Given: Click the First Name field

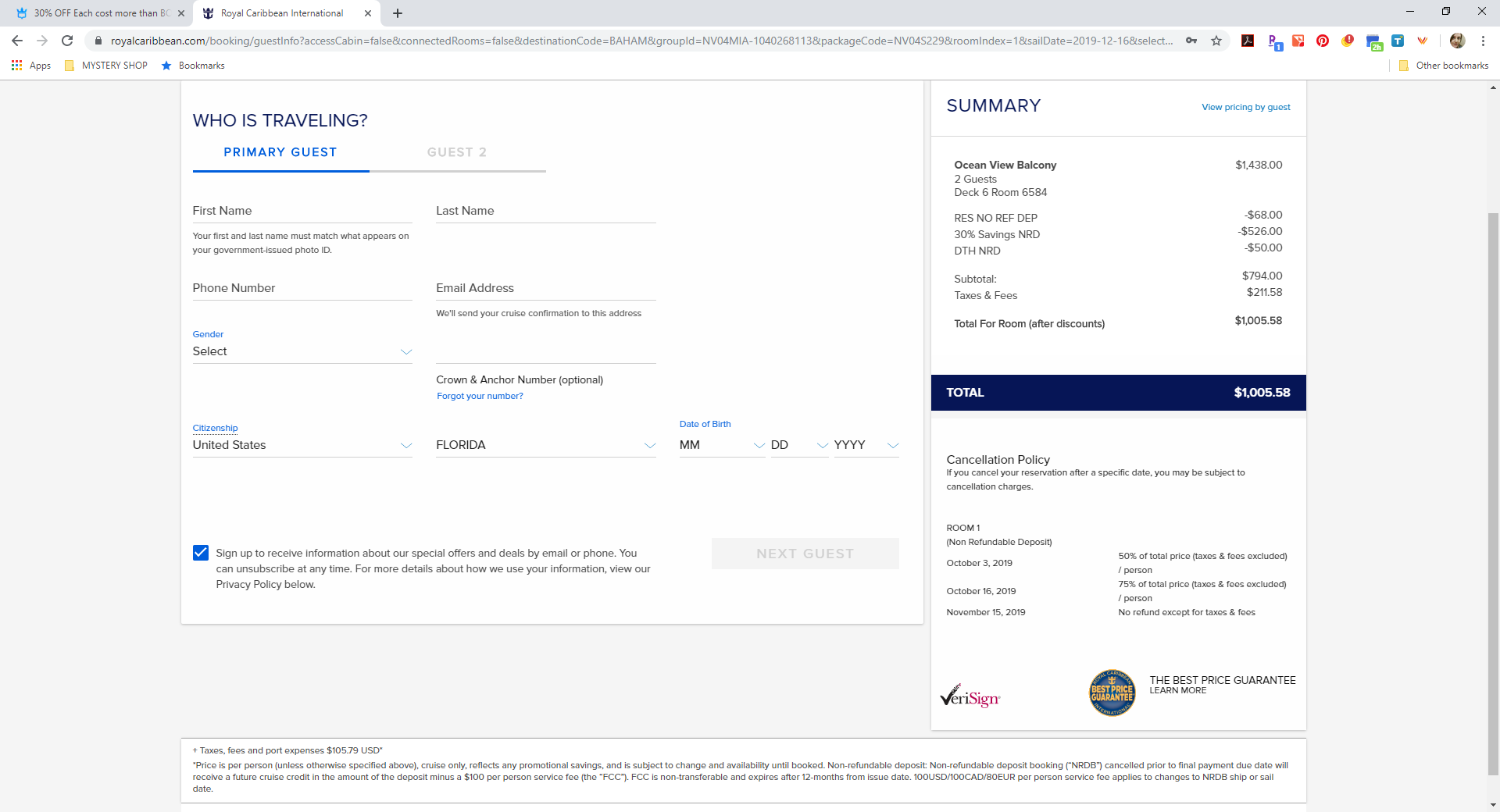Looking at the screenshot, I should [x=302, y=211].
